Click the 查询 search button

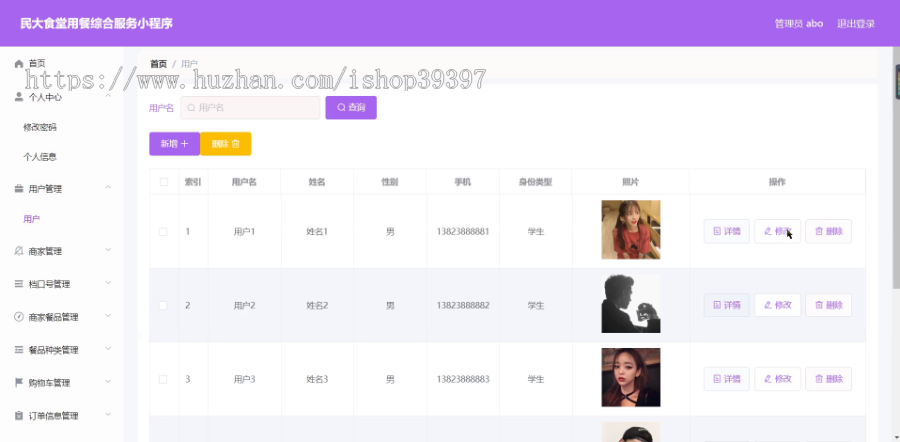[351, 107]
